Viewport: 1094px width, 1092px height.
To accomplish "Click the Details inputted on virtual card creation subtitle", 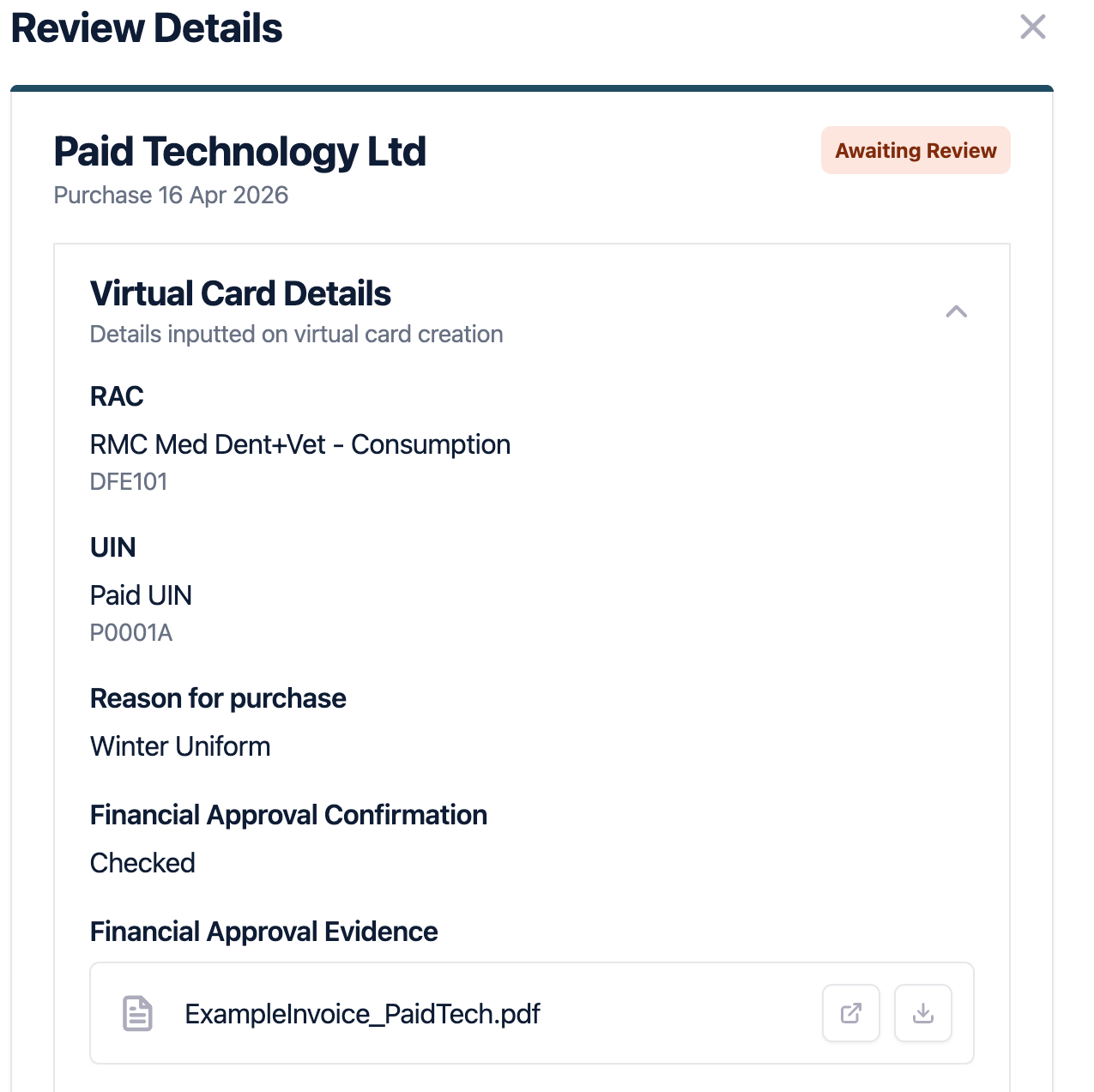I will pyautogui.click(x=296, y=335).
